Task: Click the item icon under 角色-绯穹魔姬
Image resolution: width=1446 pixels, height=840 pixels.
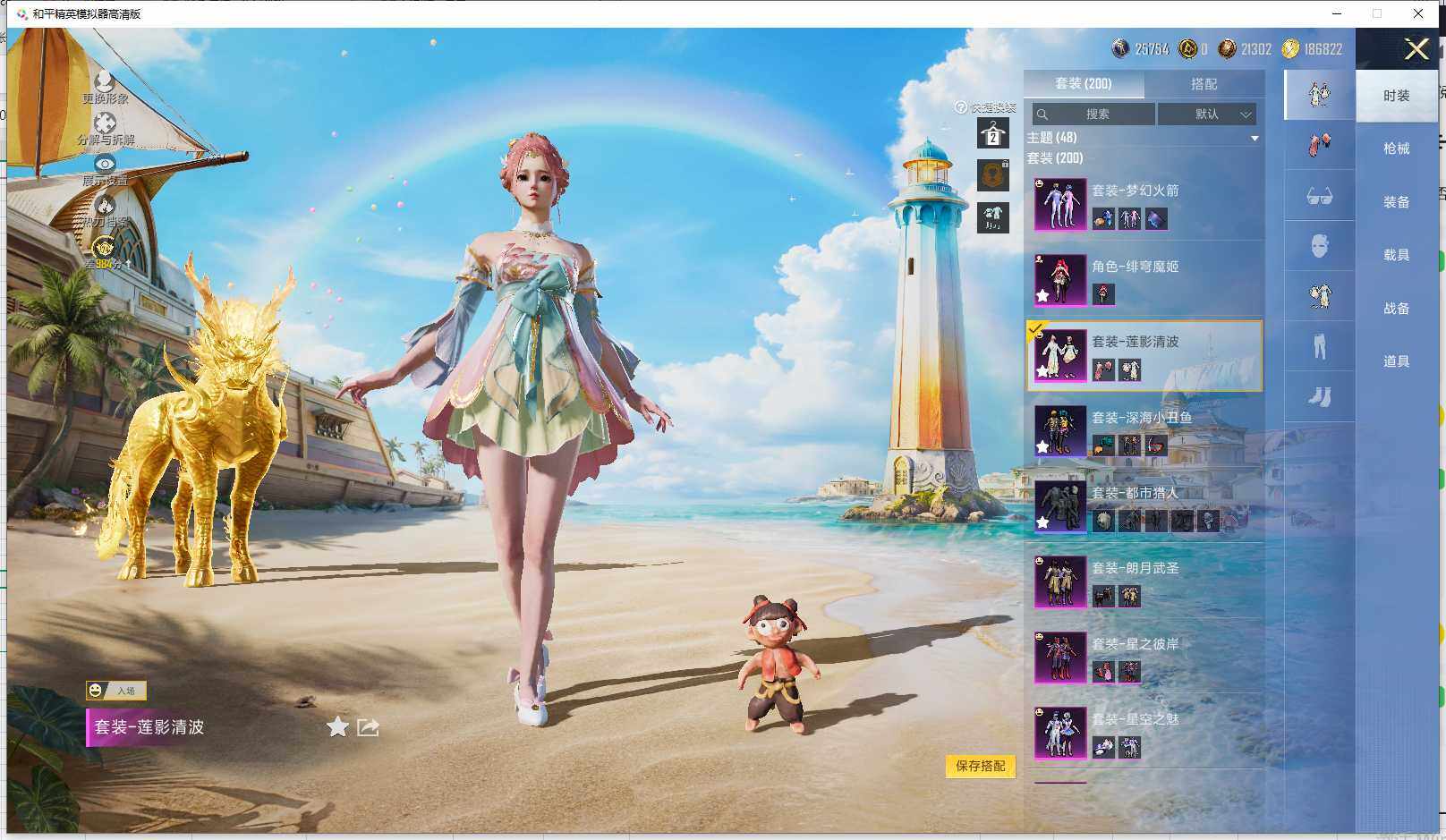Action: click(1103, 294)
